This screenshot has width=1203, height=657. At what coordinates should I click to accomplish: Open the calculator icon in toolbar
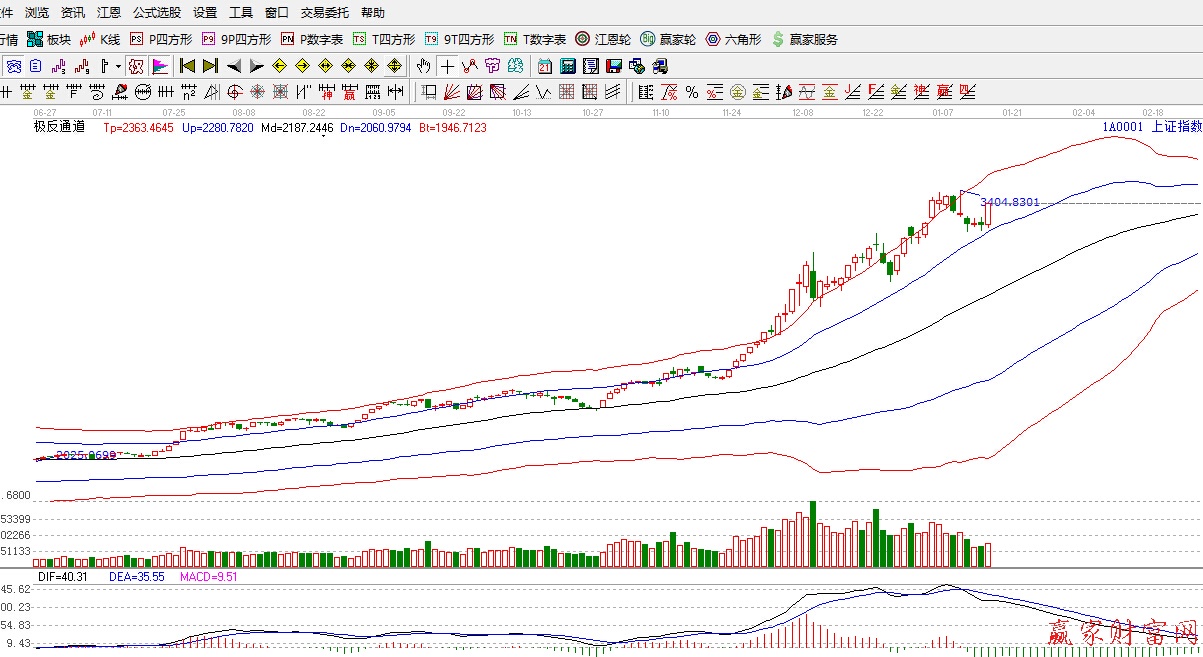tap(567, 67)
